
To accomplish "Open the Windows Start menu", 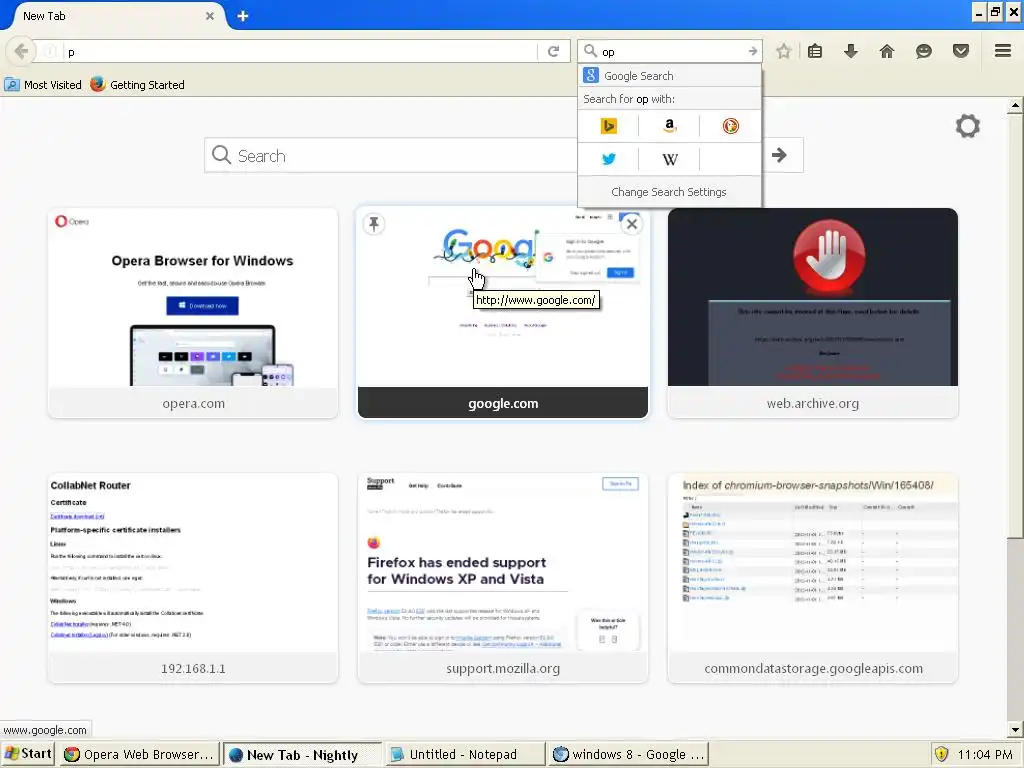I will click(28, 754).
